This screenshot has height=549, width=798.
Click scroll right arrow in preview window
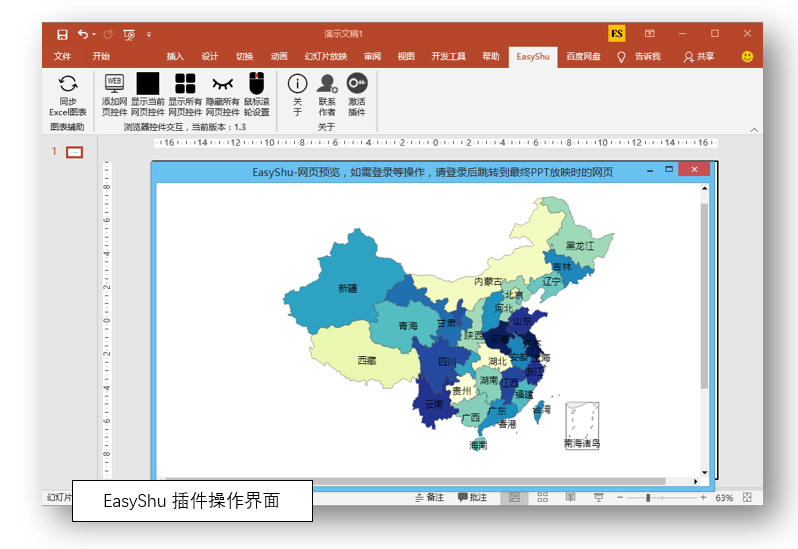click(x=696, y=481)
